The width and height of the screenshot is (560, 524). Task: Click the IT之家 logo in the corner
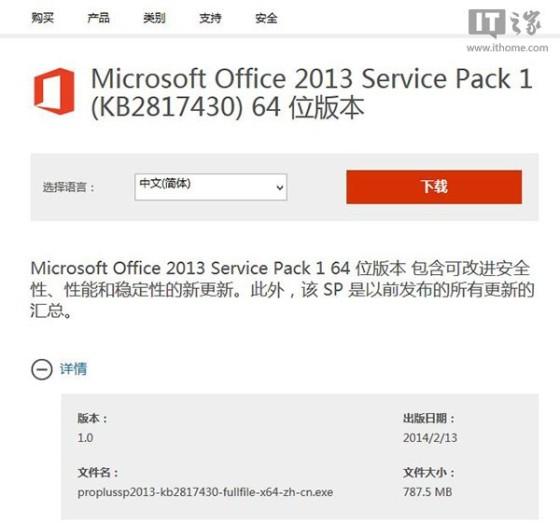coord(505,24)
